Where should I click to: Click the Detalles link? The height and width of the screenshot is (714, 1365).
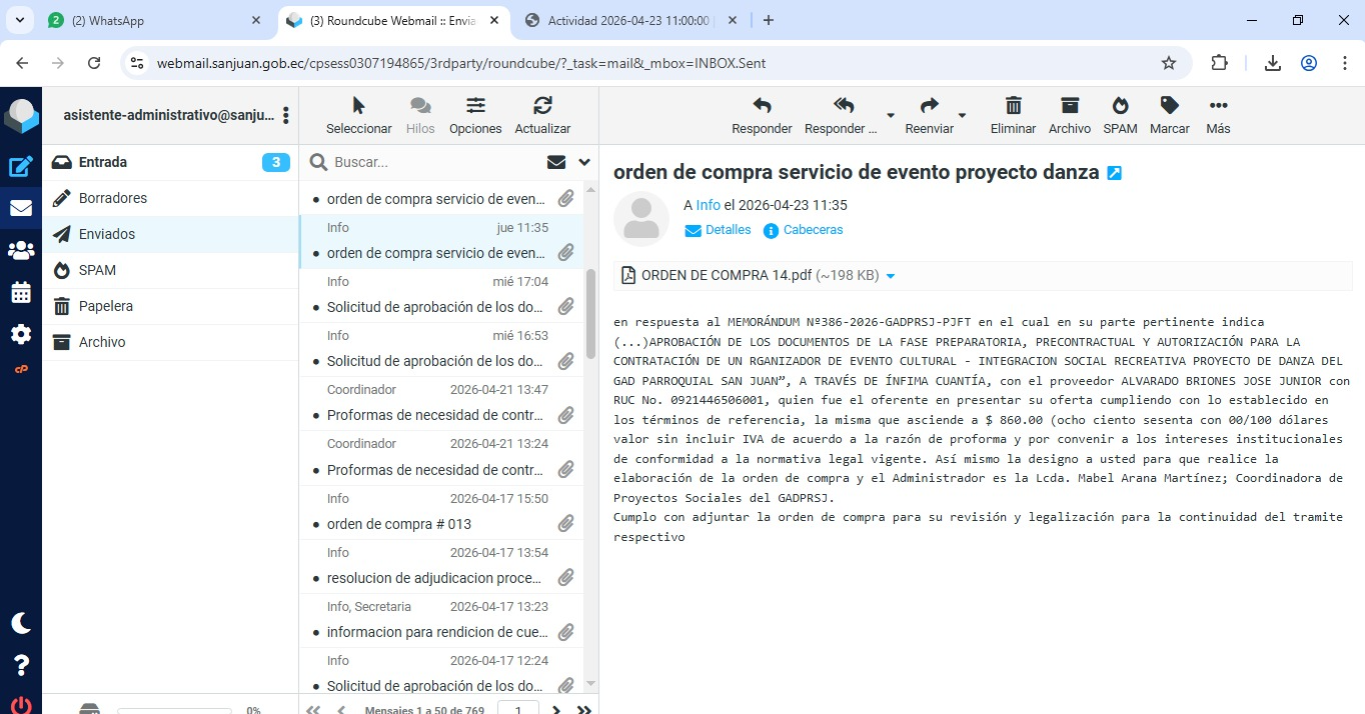click(727, 230)
